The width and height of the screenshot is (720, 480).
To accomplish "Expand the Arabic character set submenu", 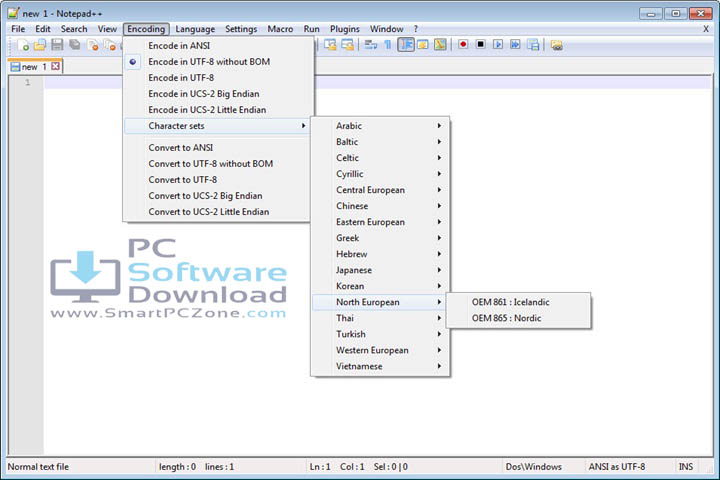I will 380,125.
